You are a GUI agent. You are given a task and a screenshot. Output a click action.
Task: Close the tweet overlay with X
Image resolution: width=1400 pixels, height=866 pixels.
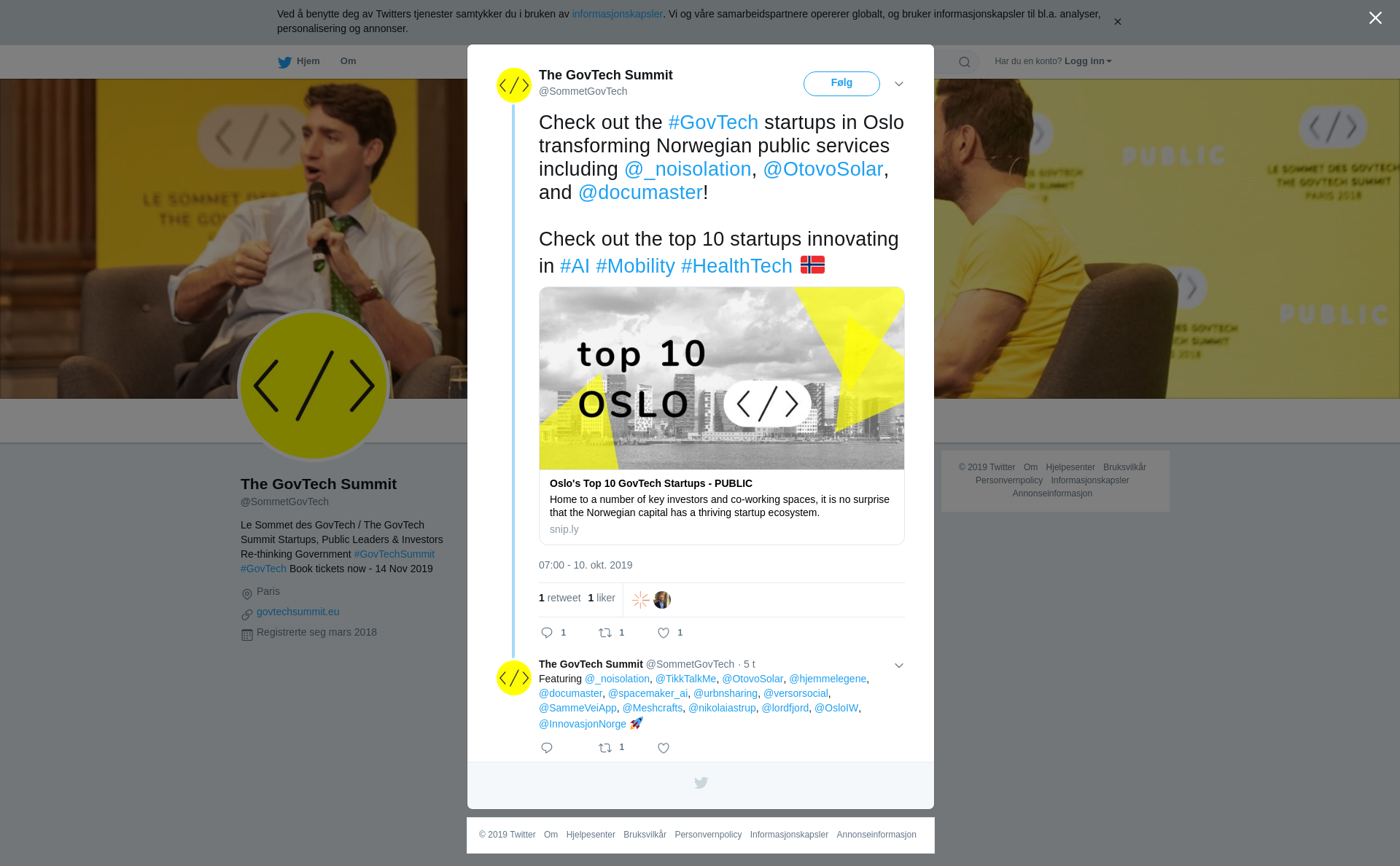[x=1375, y=17]
